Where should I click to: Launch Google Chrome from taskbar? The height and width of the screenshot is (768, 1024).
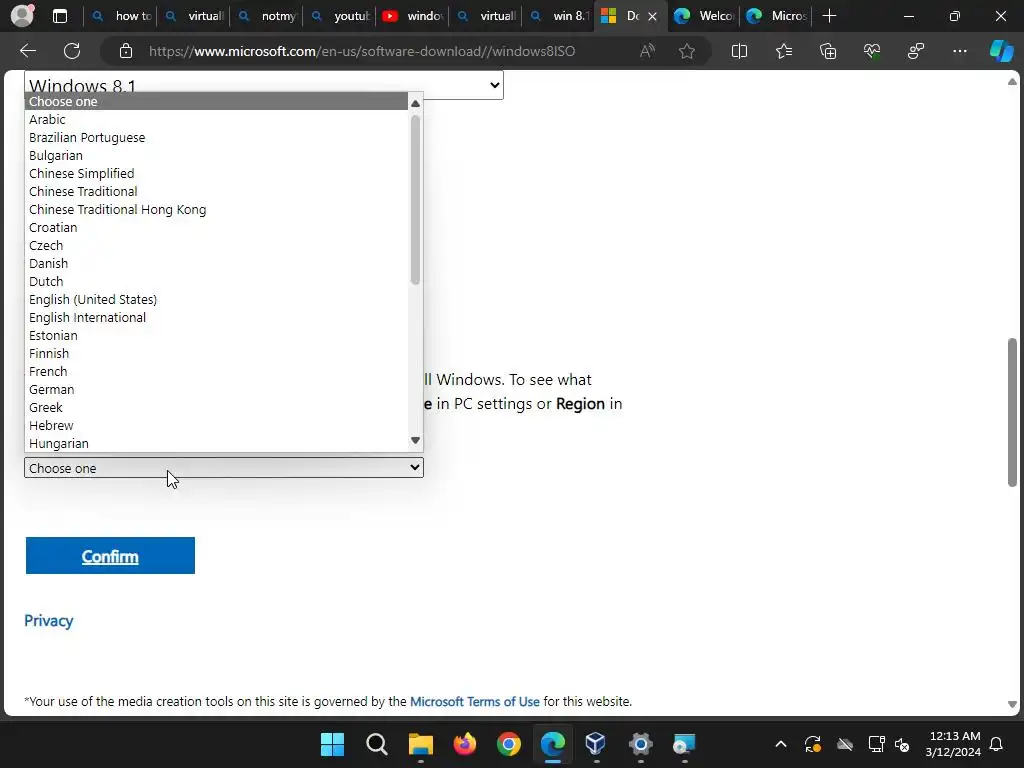[508, 744]
